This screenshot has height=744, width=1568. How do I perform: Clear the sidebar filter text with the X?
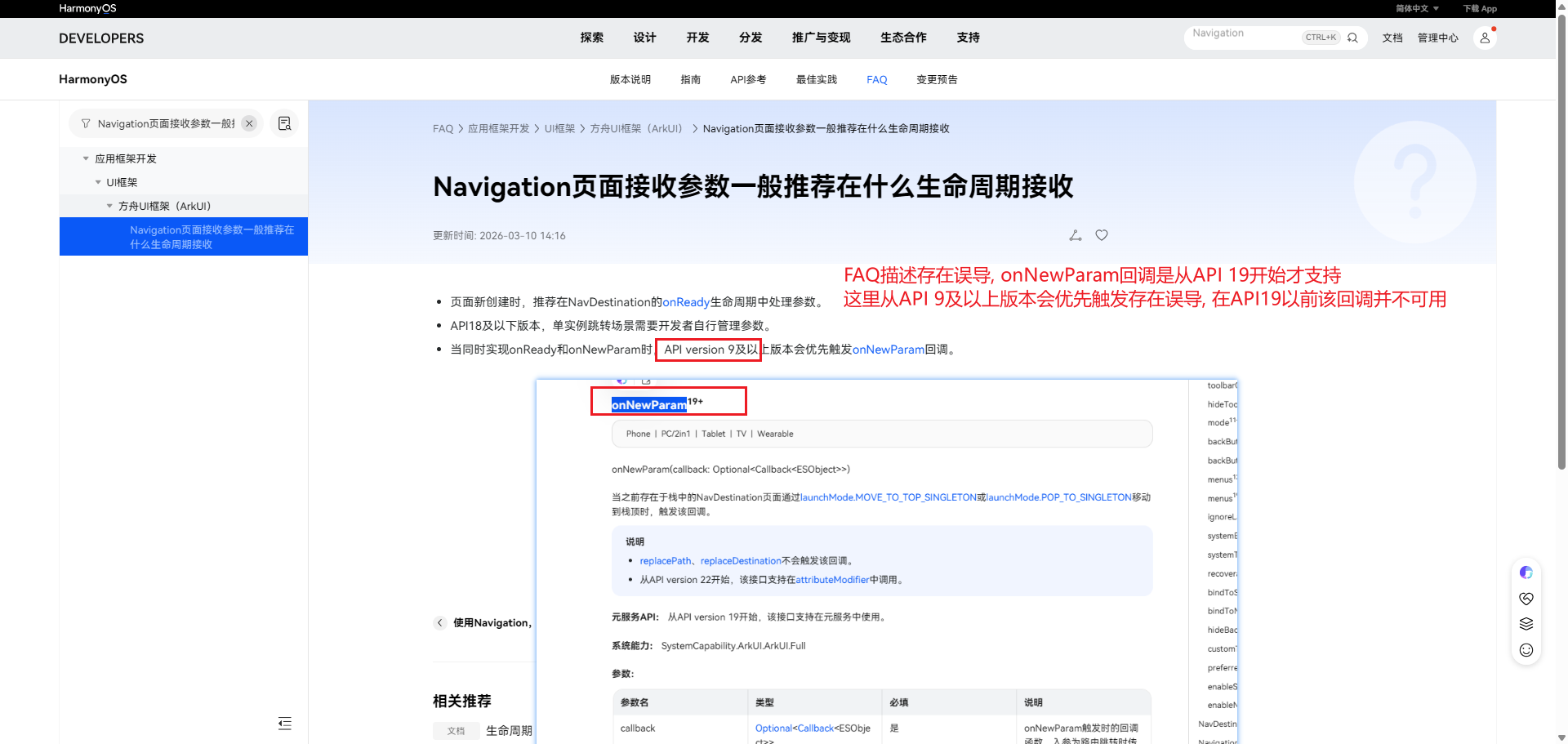coord(249,123)
